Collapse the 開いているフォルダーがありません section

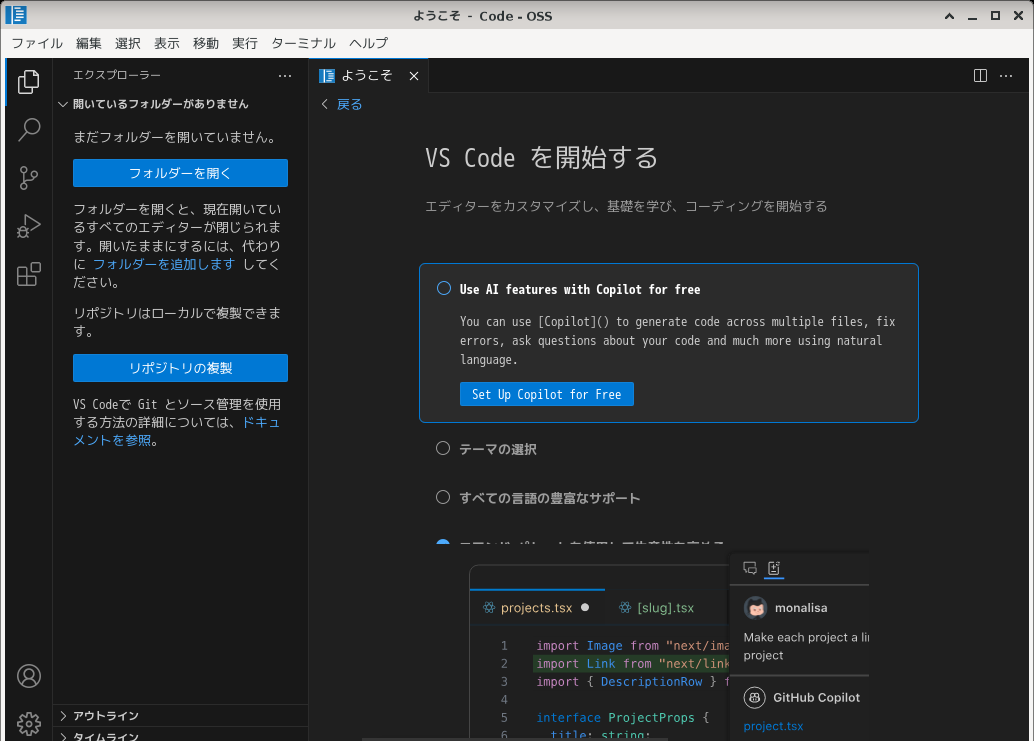pos(180,104)
